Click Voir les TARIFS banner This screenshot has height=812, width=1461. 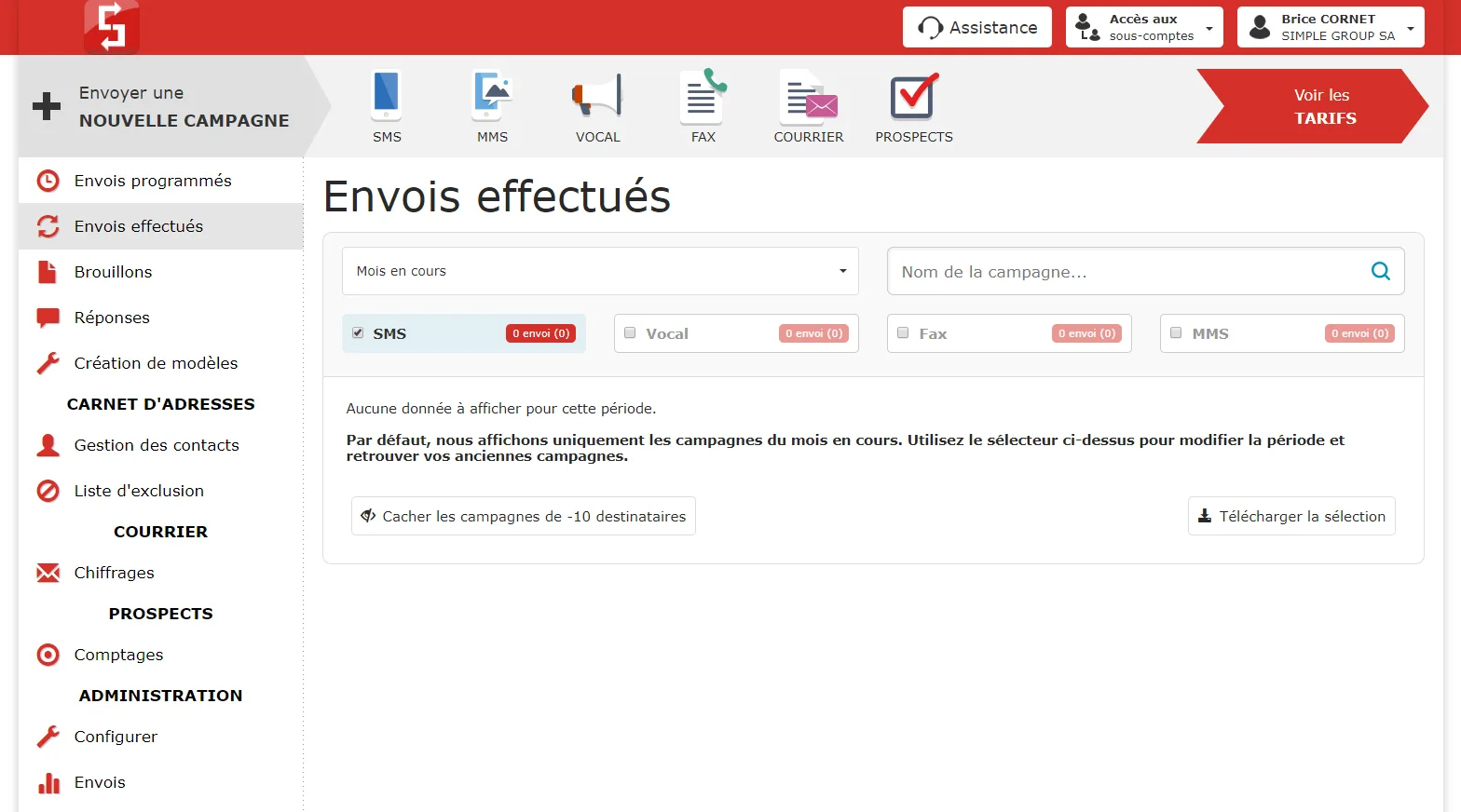[x=1312, y=106]
